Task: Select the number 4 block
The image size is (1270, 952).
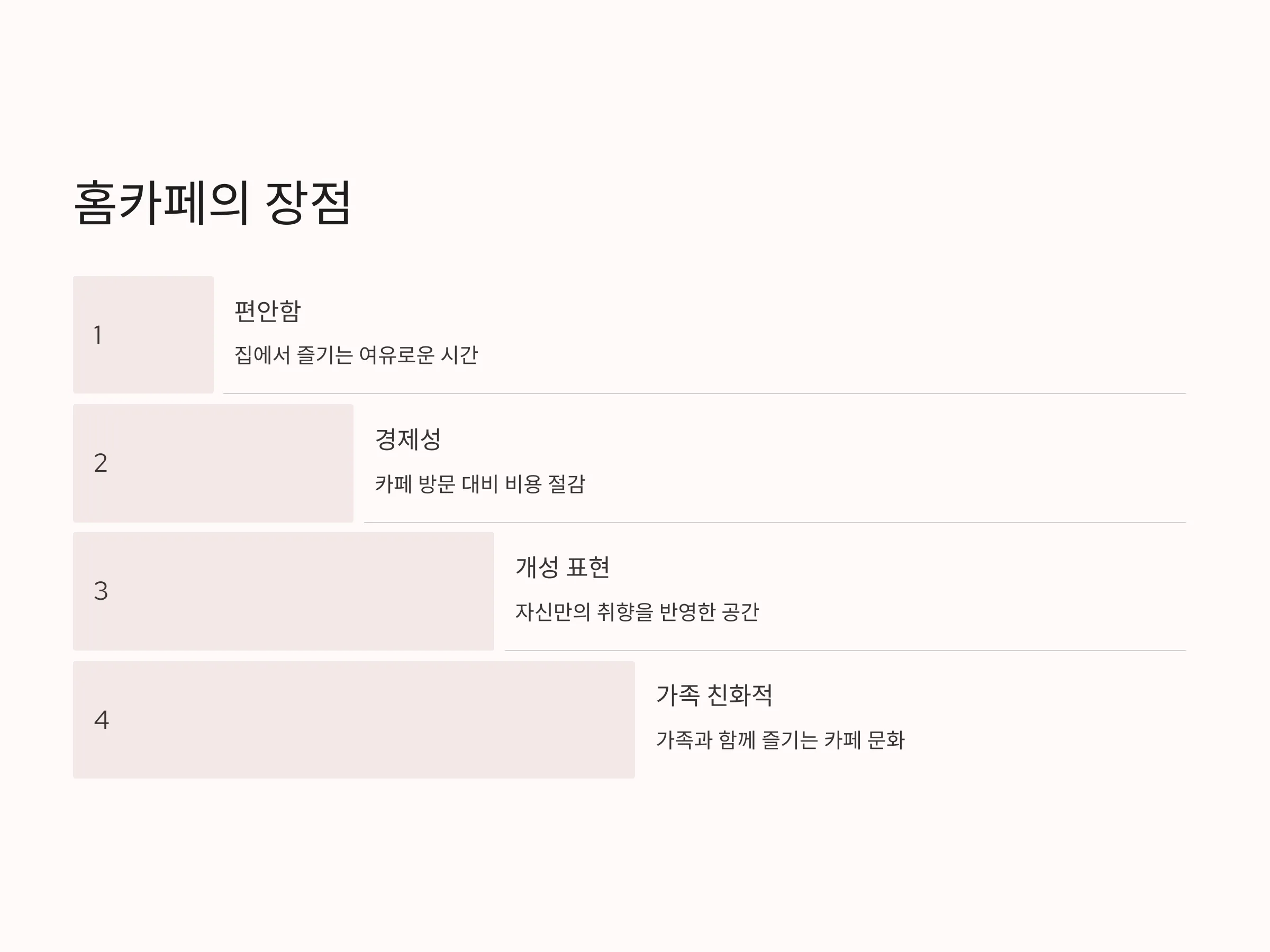Action: (353, 720)
